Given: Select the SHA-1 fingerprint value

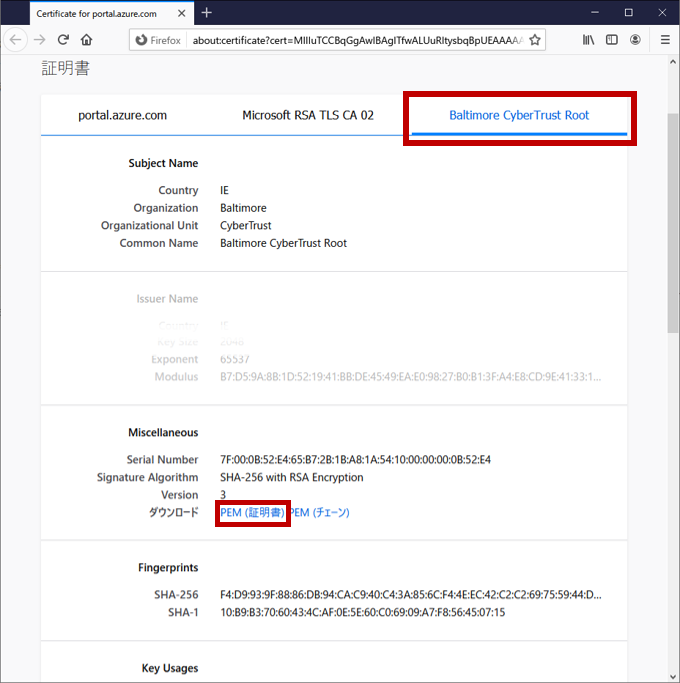Looking at the screenshot, I should (x=362, y=612).
